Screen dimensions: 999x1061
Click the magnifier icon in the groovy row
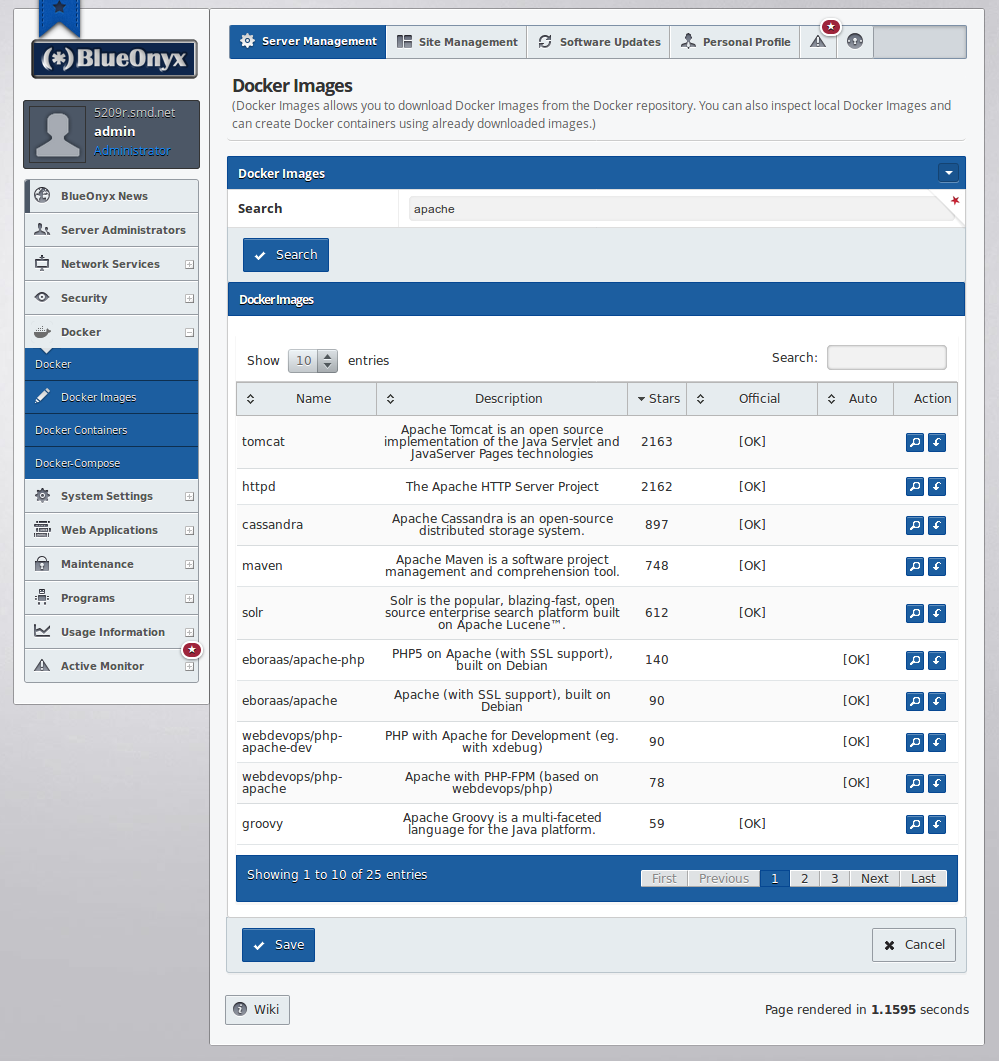click(x=914, y=824)
